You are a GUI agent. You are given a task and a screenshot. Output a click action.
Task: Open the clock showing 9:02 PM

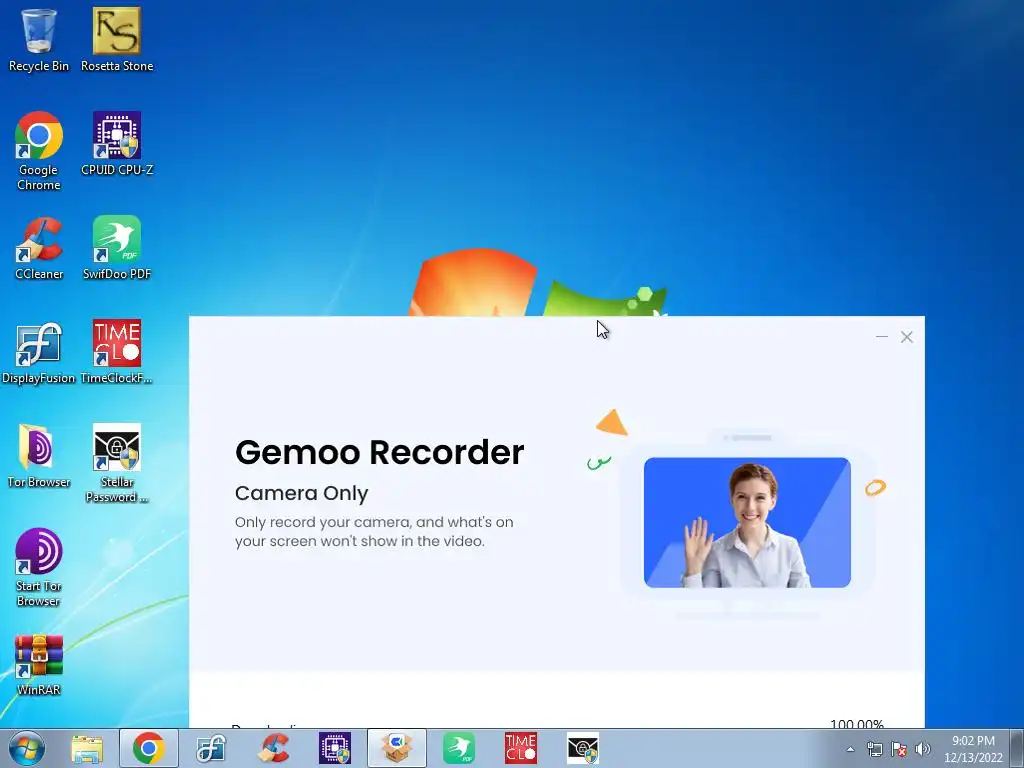pos(973,749)
